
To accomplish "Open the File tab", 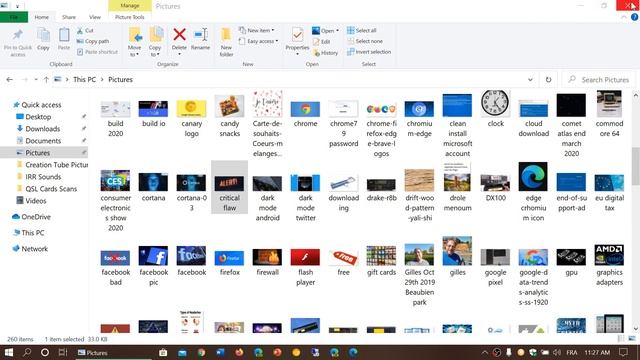I will click(x=14, y=17).
